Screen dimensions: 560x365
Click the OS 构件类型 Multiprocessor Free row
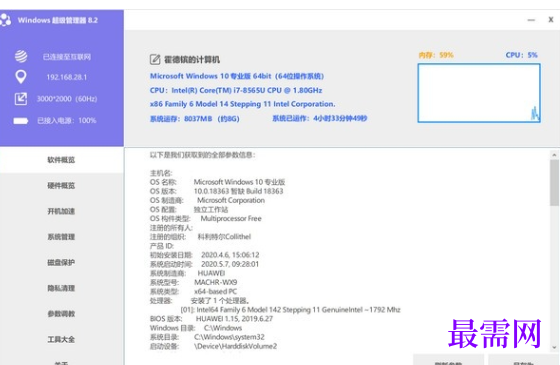[206, 219]
